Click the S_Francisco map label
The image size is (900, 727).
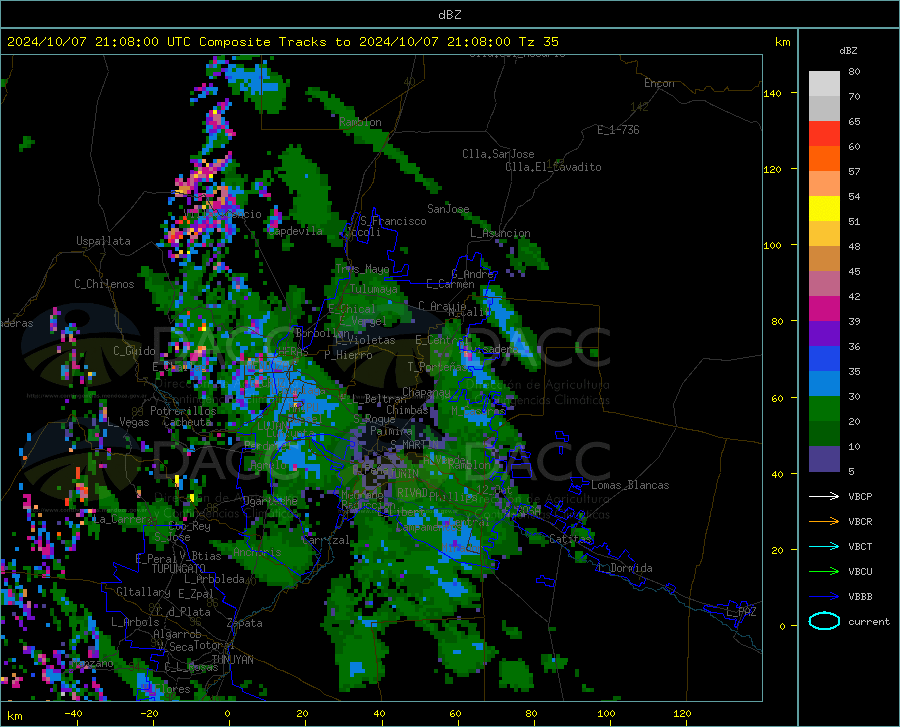coord(393,221)
